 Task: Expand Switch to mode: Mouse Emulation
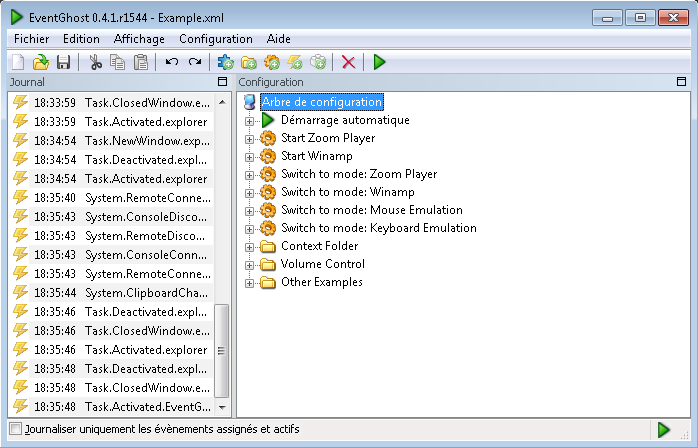[x=249, y=211]
